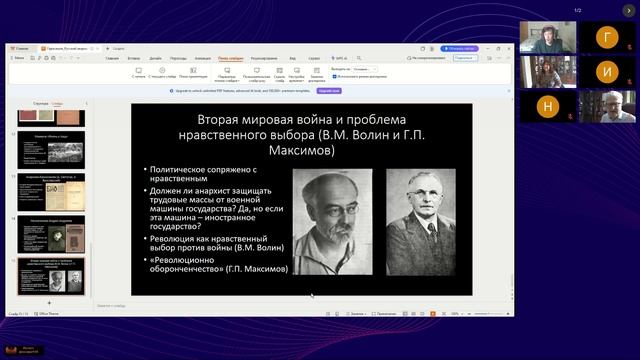Screen dimensions: 640x360
Task: Open speaker notes icon in the ribbon
Action: tap(317, 71)
